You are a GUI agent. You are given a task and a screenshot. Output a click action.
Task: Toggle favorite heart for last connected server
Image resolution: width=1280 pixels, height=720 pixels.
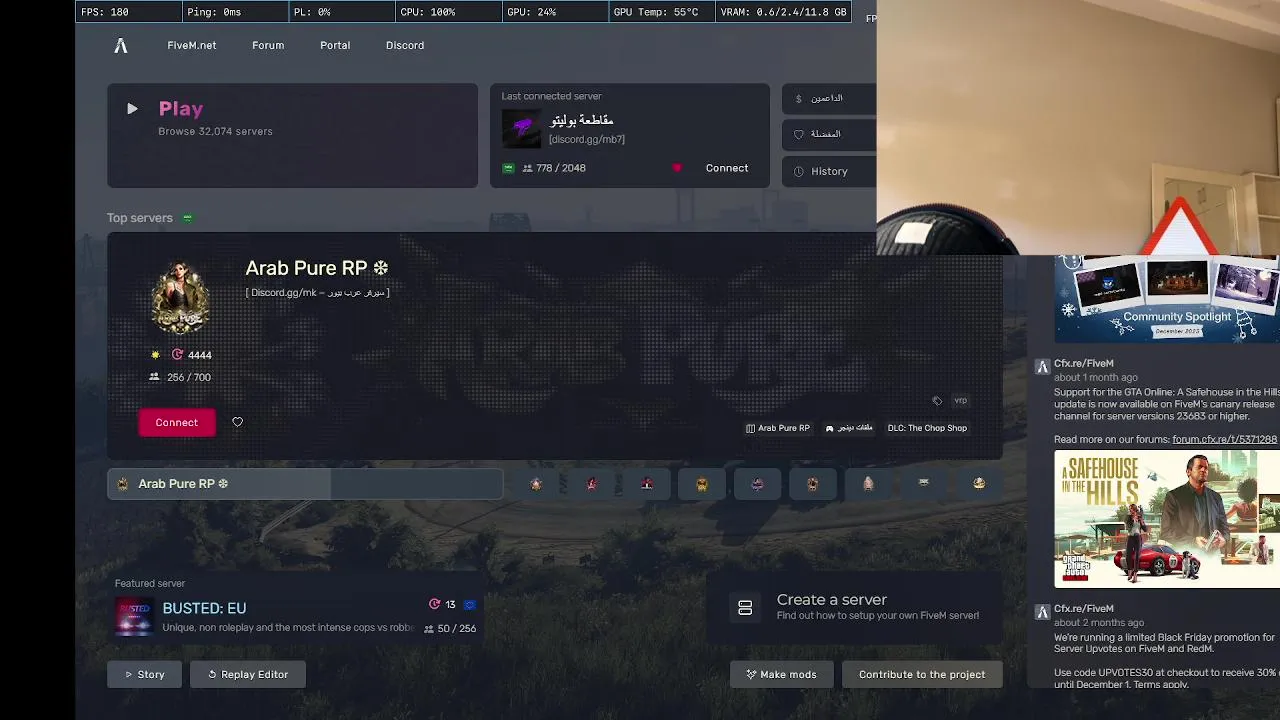[677, 168]
